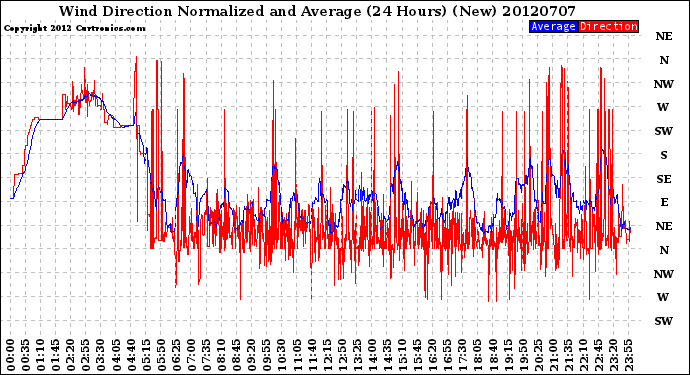Click the 15:10 time label
This screenshot has width=690, height=375.
pos(402,355)
